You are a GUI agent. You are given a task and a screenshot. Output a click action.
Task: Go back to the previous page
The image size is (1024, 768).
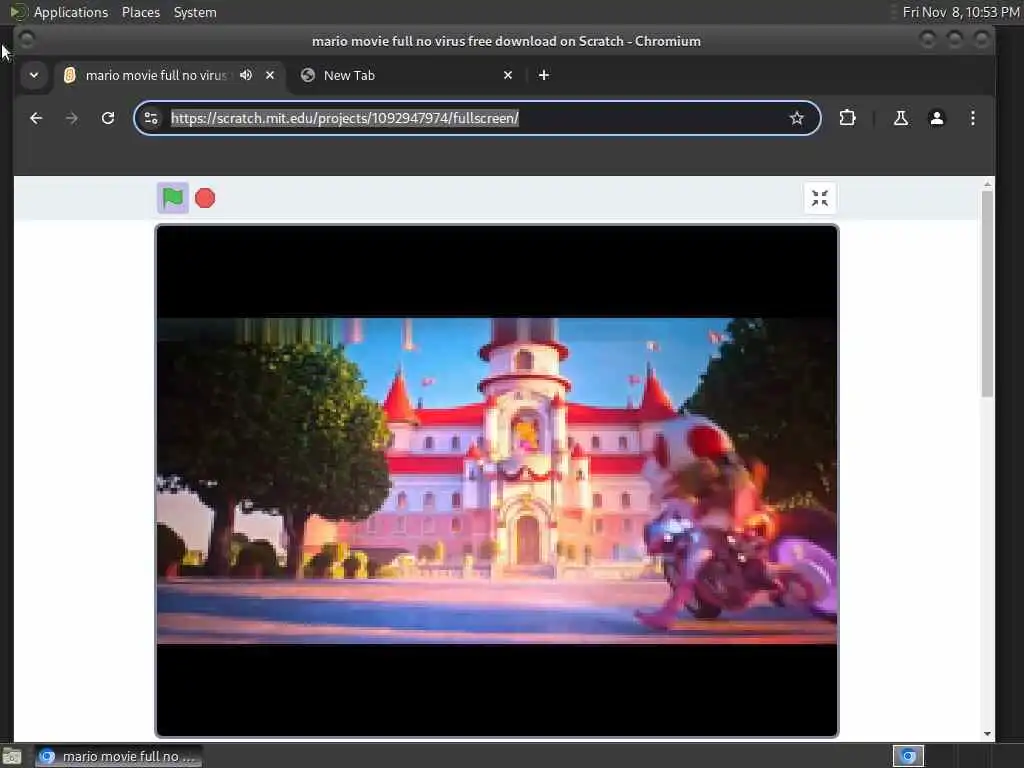click(36, 118)
